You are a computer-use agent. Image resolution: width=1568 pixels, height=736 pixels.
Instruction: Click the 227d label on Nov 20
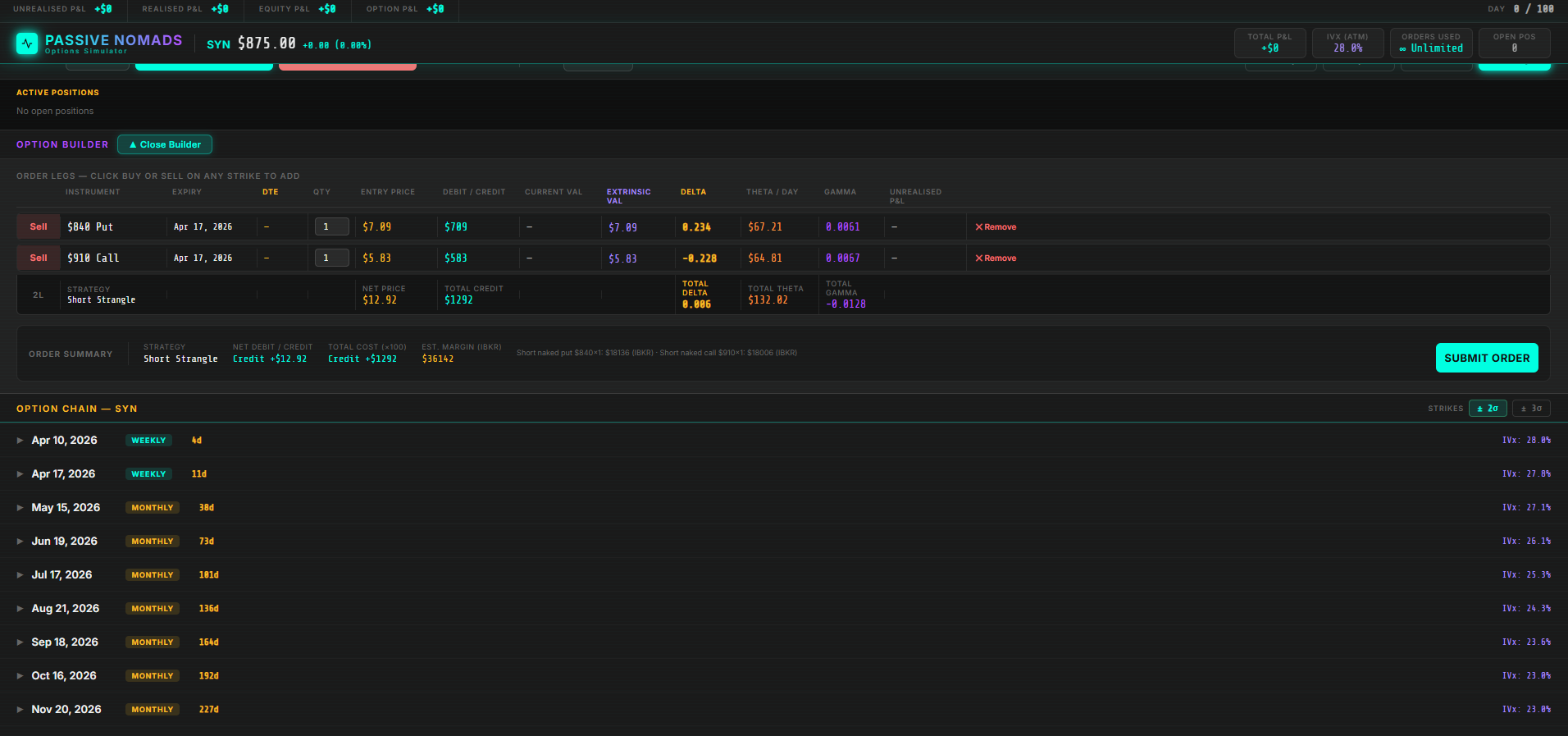208,710
